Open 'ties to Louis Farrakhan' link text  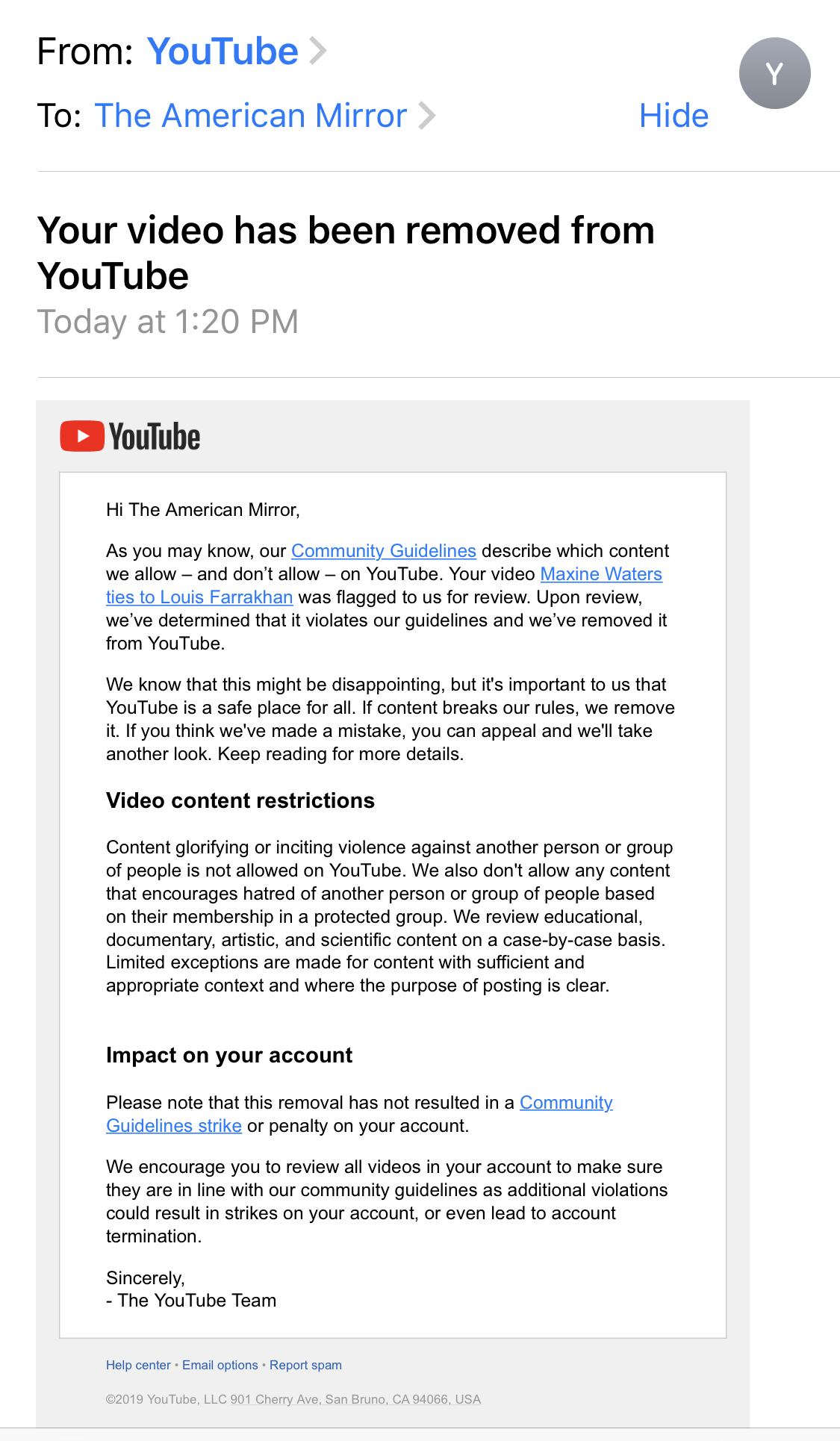199,597
